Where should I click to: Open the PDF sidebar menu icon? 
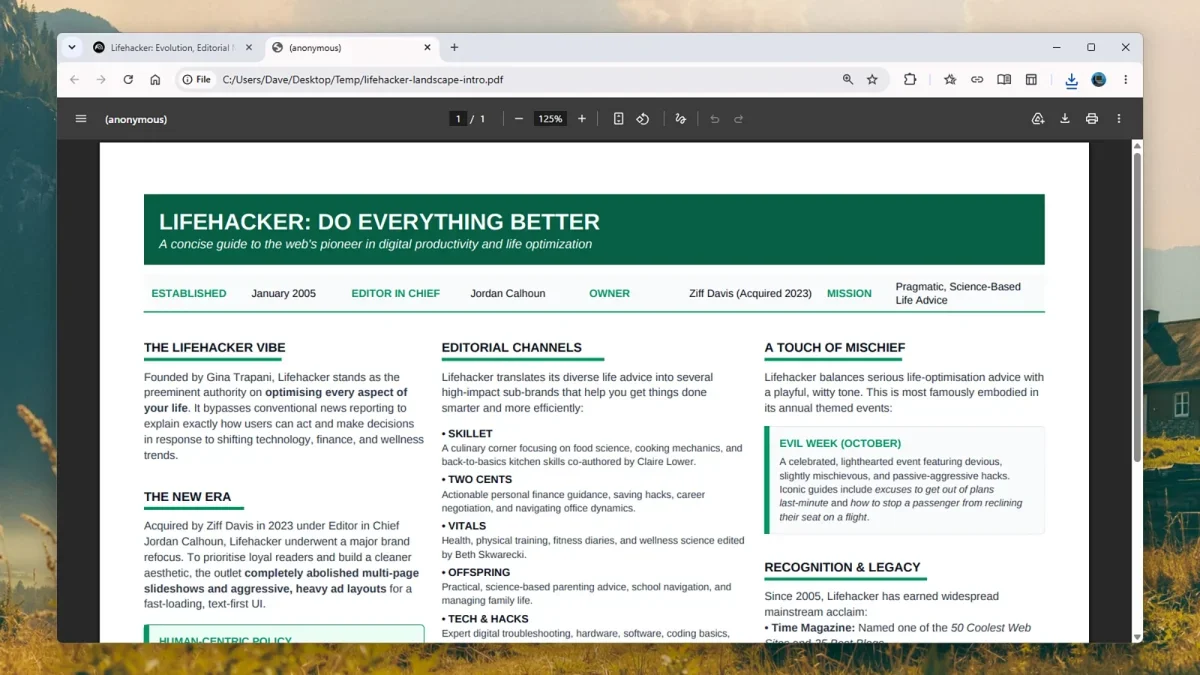click(81, 119)
